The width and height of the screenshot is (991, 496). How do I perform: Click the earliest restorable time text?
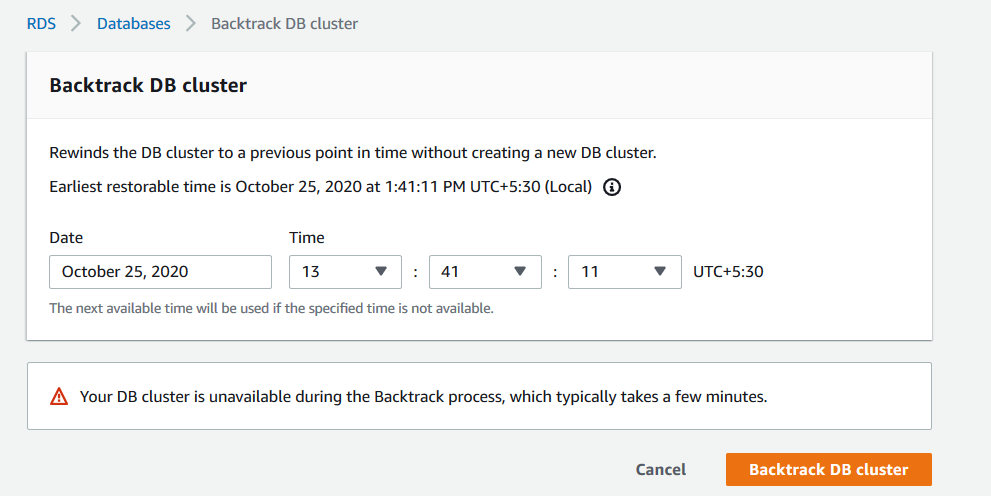[320, 187]
